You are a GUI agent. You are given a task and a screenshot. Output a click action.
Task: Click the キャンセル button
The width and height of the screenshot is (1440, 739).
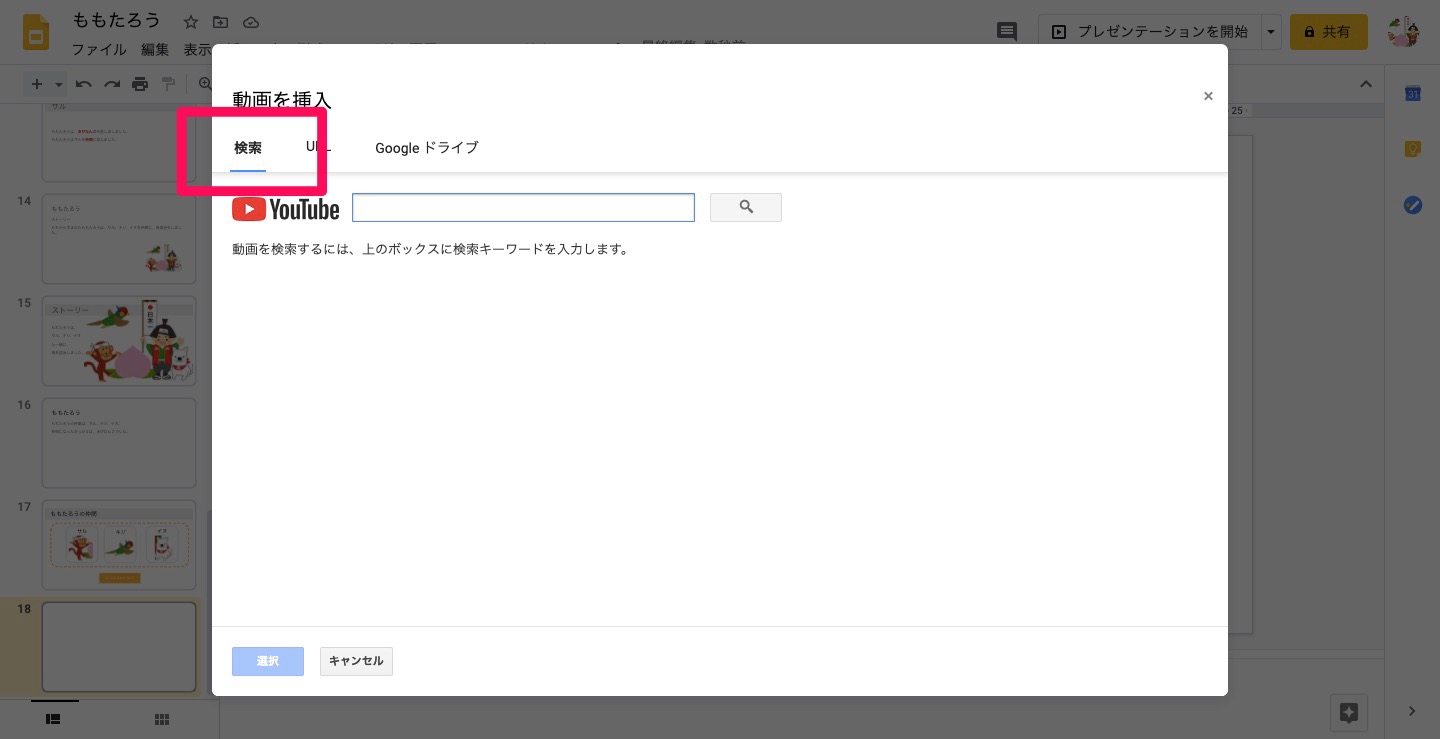[356, 661]
